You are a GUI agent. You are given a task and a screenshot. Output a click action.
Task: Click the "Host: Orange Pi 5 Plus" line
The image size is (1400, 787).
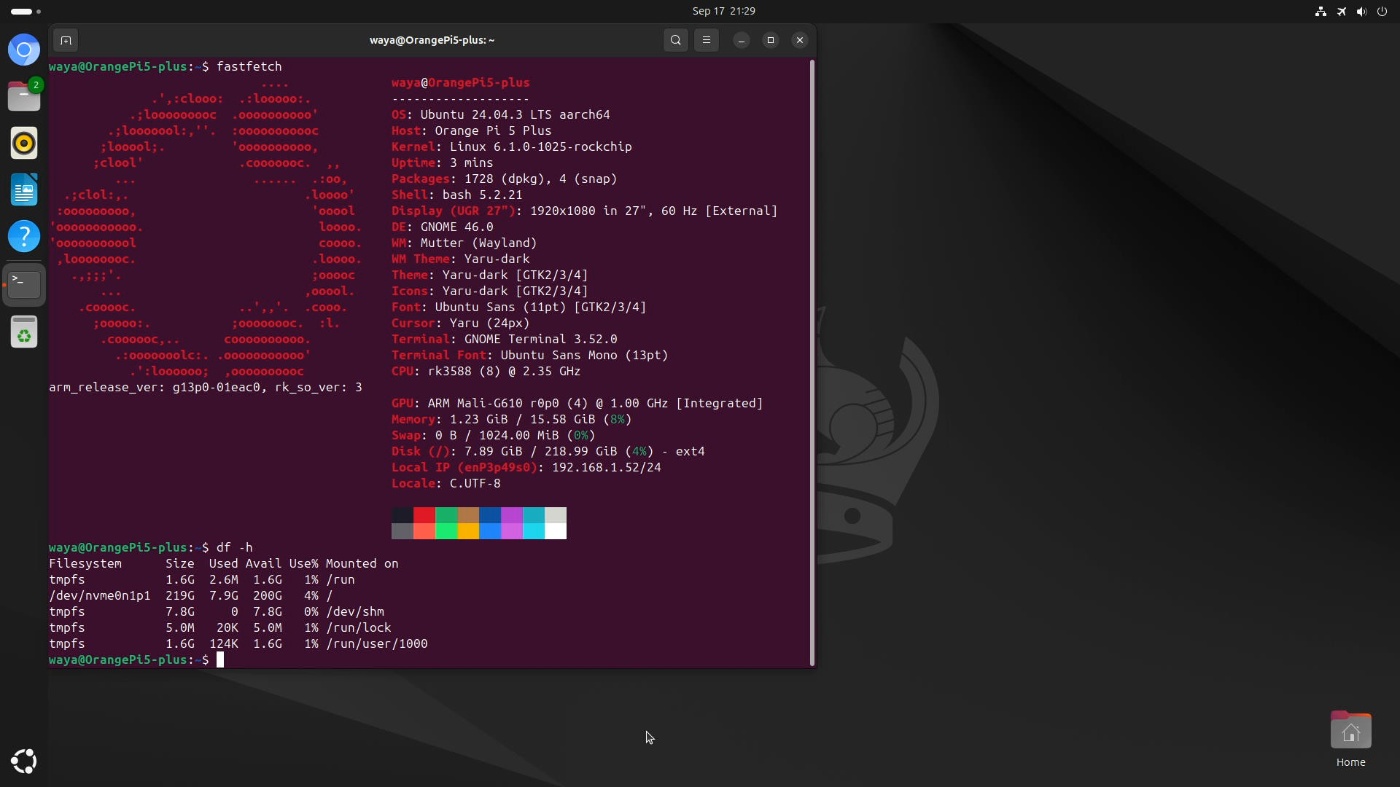[472, 131]
